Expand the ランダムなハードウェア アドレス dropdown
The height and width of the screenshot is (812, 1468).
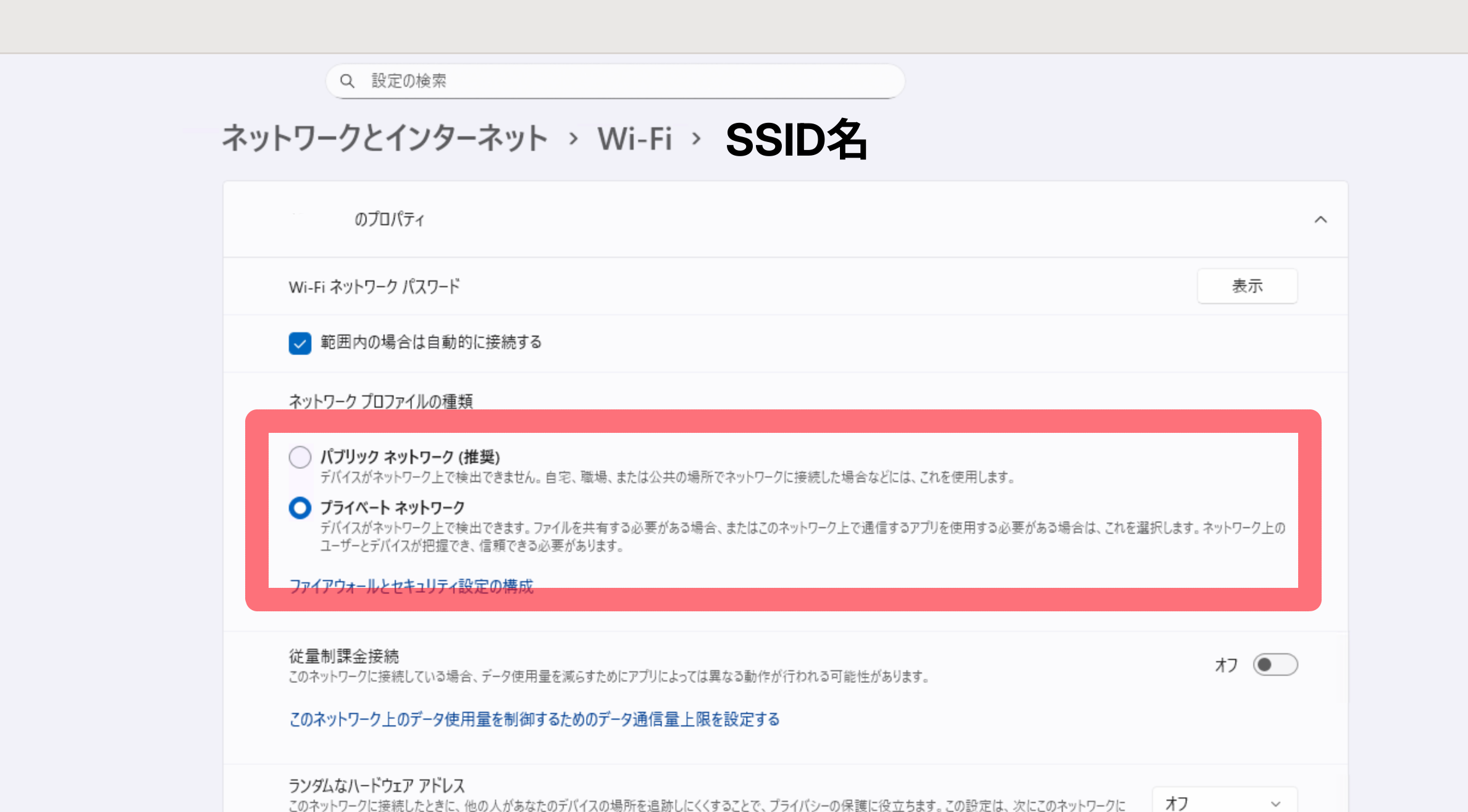pyautogui.click(x=1225, y=804)
